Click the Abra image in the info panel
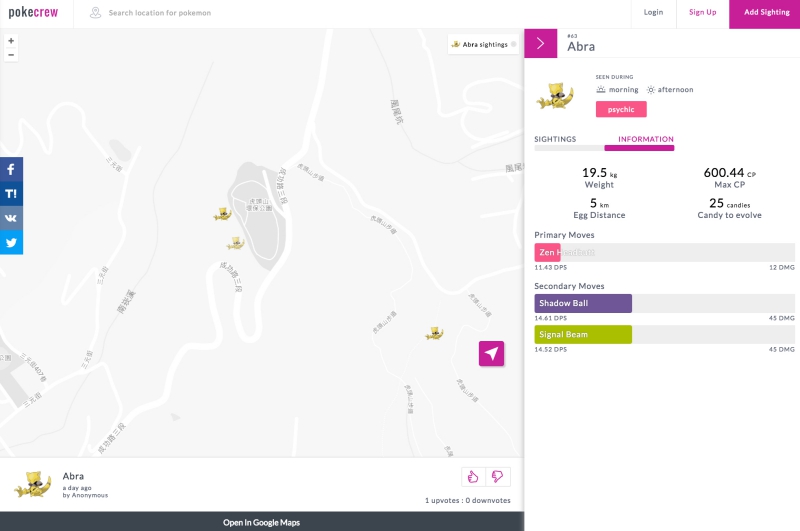The image size is (800, 531). 555,96
